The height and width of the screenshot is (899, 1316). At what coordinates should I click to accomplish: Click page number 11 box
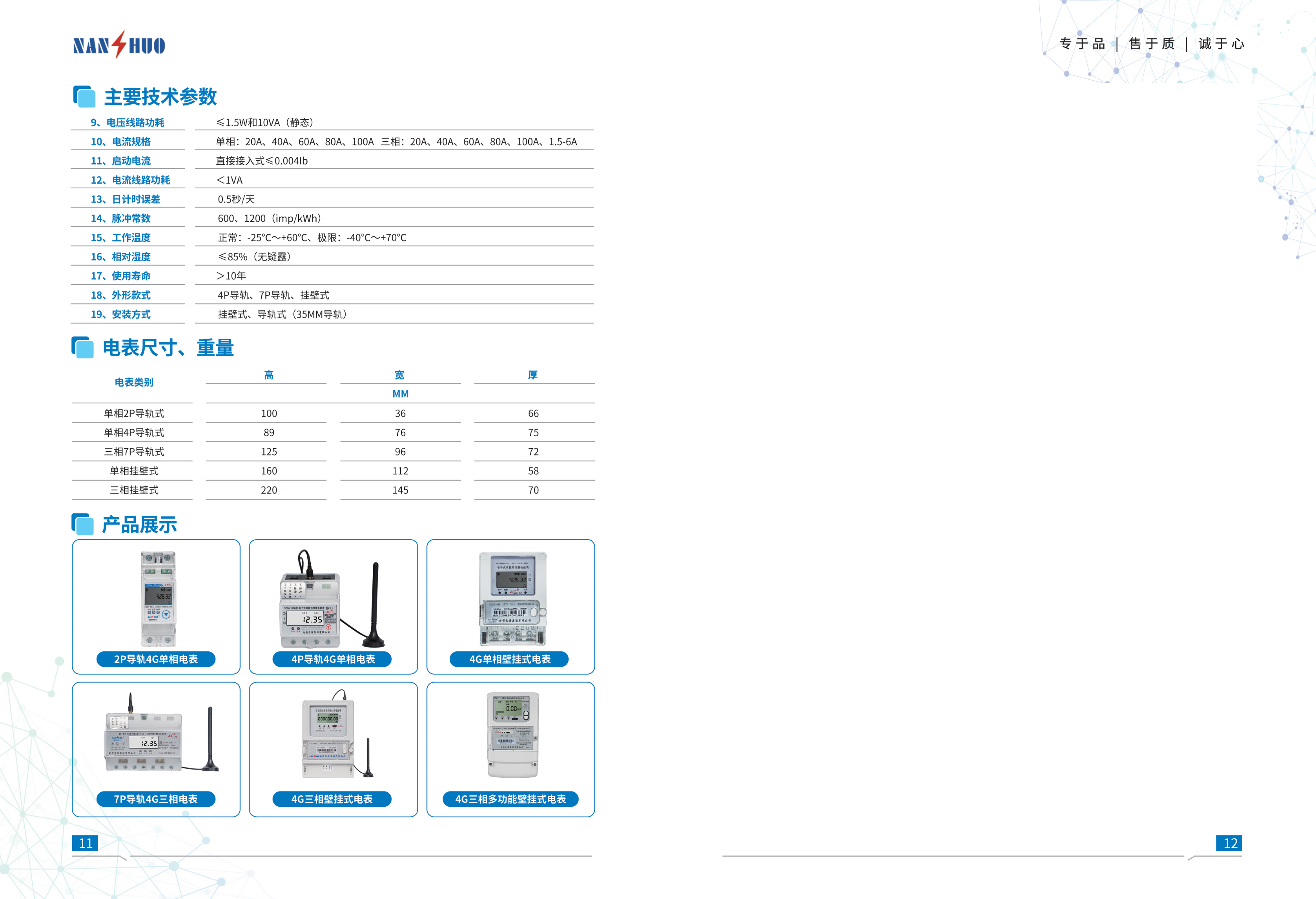[86, 843]
